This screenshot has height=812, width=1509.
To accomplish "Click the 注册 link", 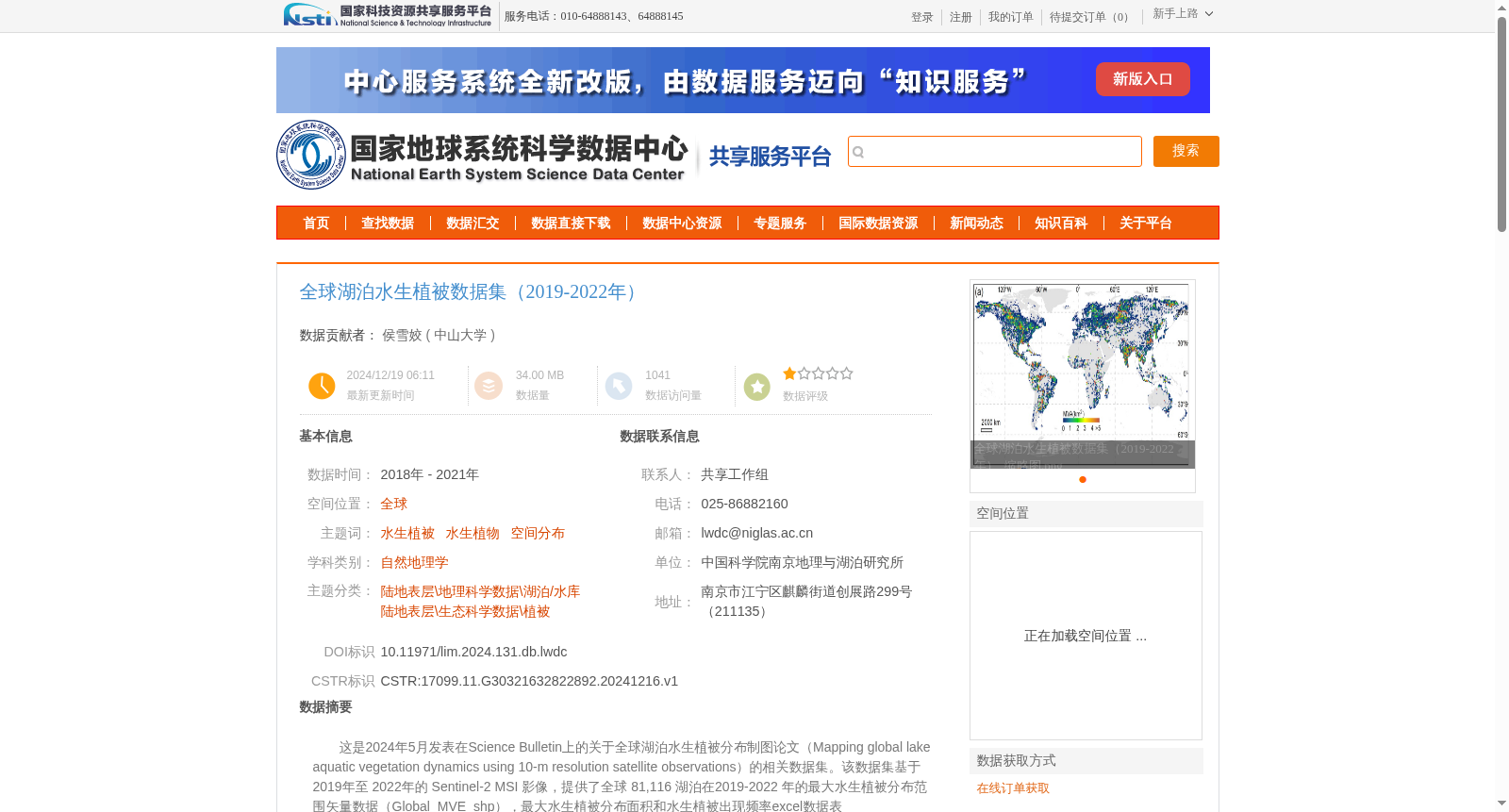I will pyautogui.click(x=961, y=17).
